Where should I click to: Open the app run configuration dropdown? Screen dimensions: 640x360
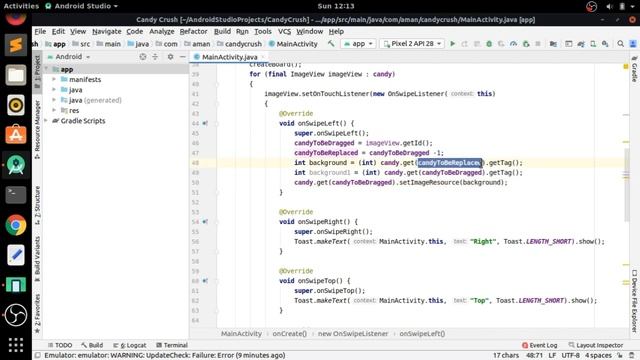[x=358, y=44]
